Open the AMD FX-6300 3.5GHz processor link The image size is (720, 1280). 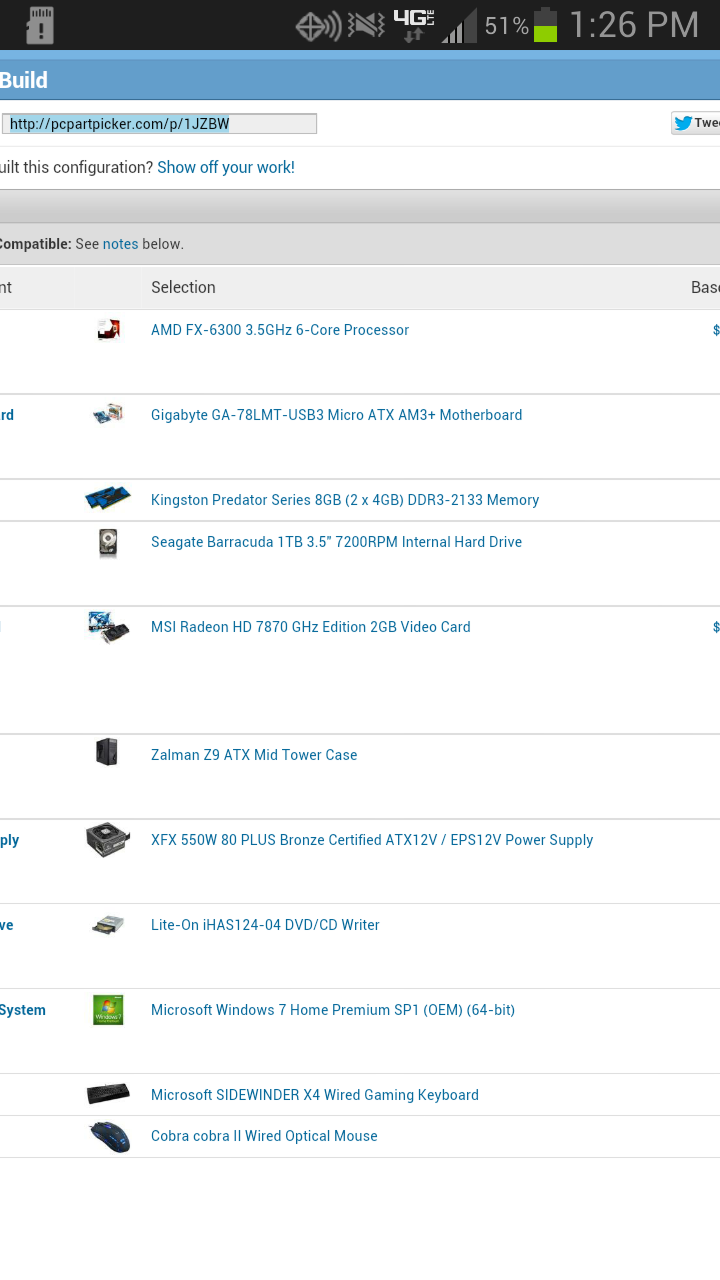click(x=280, y=330)
